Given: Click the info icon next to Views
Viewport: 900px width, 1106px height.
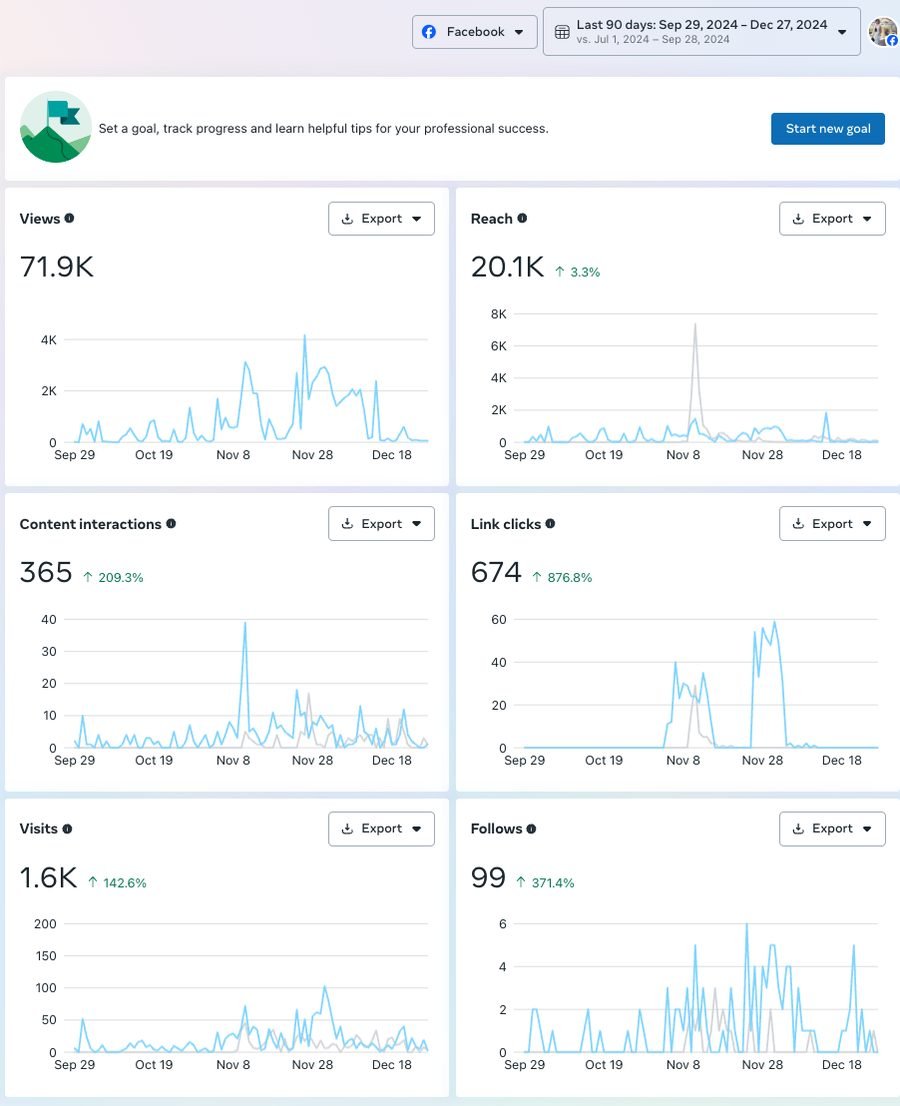Looking at the screenshot, I should (x=69, y=218).
